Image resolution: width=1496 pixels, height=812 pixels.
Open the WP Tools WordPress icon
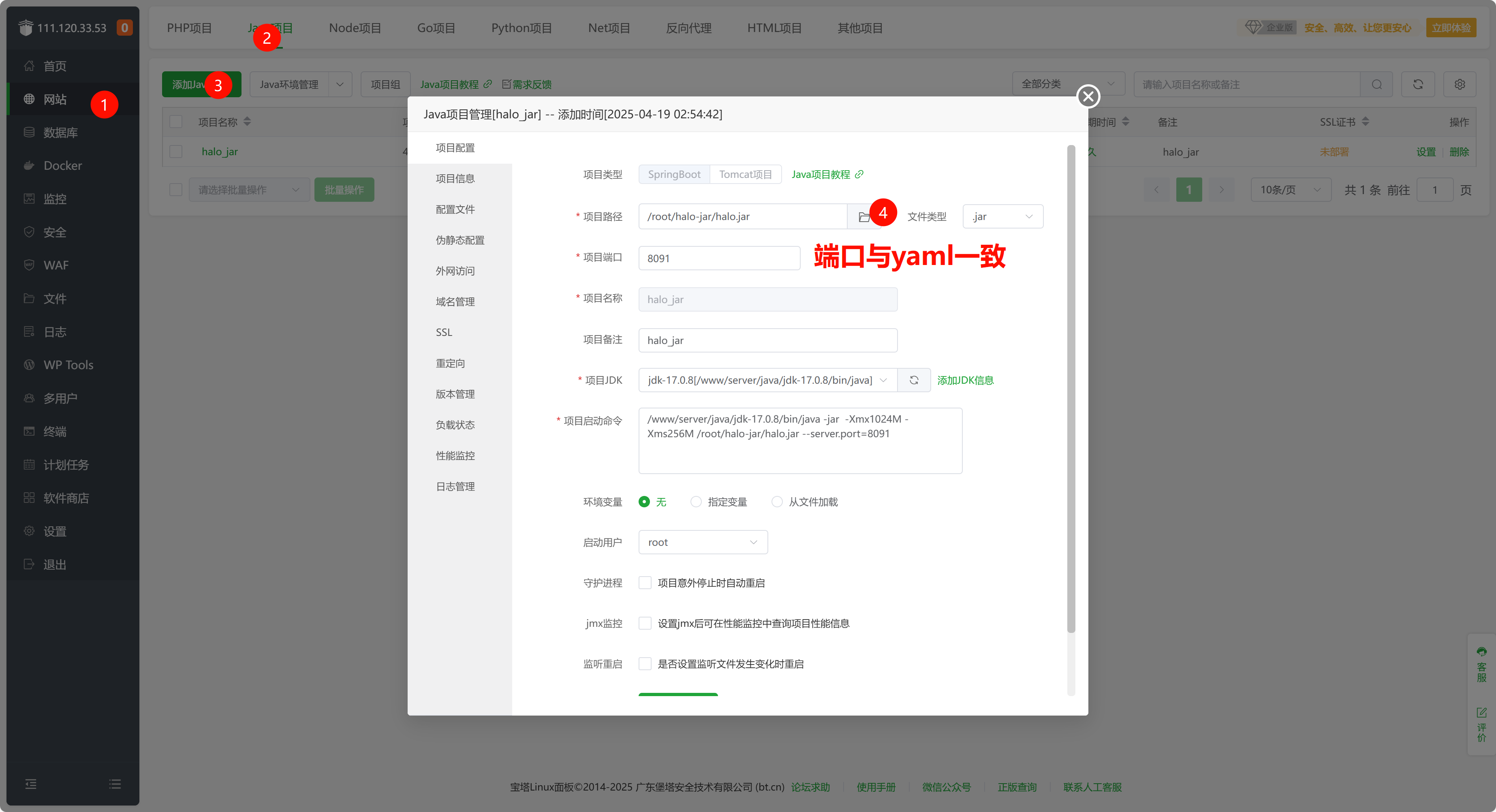(x=29, y=365)
